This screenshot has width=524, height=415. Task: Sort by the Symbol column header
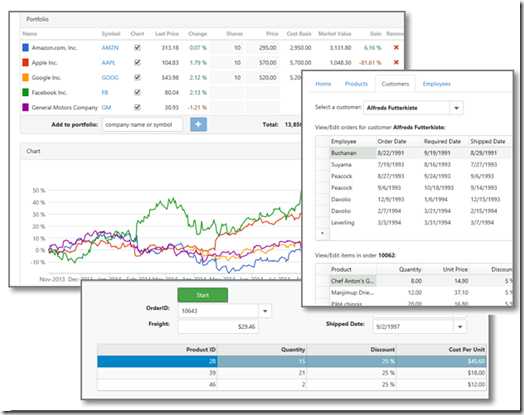111,34
